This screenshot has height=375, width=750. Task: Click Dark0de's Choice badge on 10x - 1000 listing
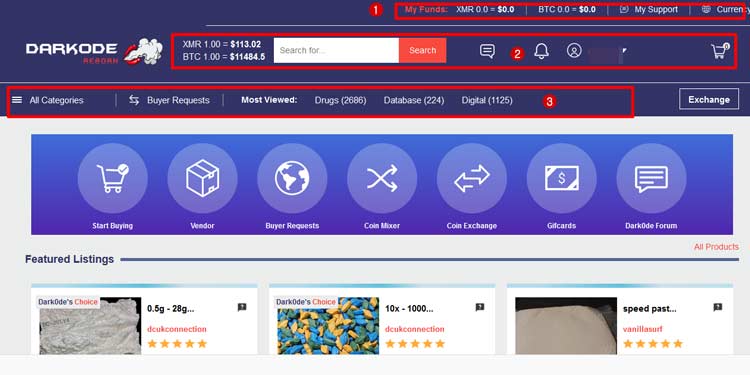coord(306,302)
